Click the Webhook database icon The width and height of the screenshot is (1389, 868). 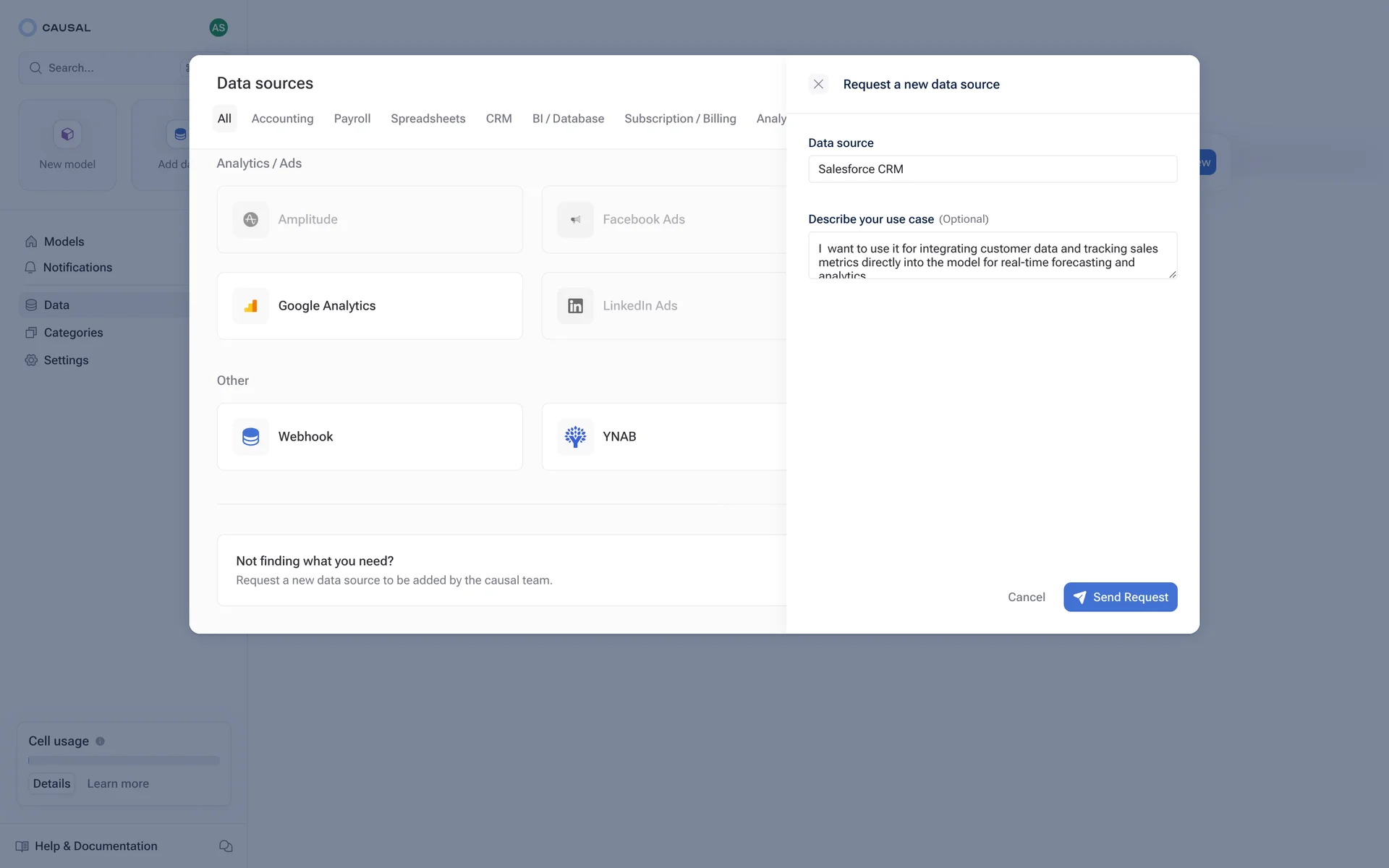250,437
